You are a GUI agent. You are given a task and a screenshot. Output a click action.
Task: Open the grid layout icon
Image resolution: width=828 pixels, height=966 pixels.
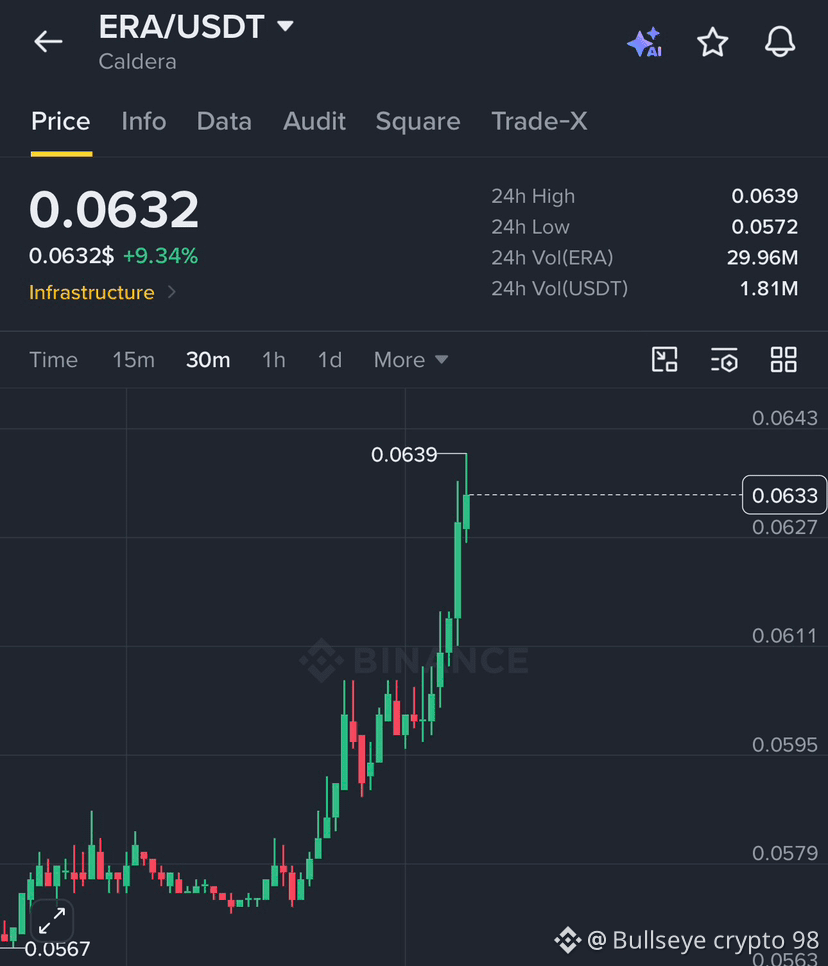tap(784, 359)
